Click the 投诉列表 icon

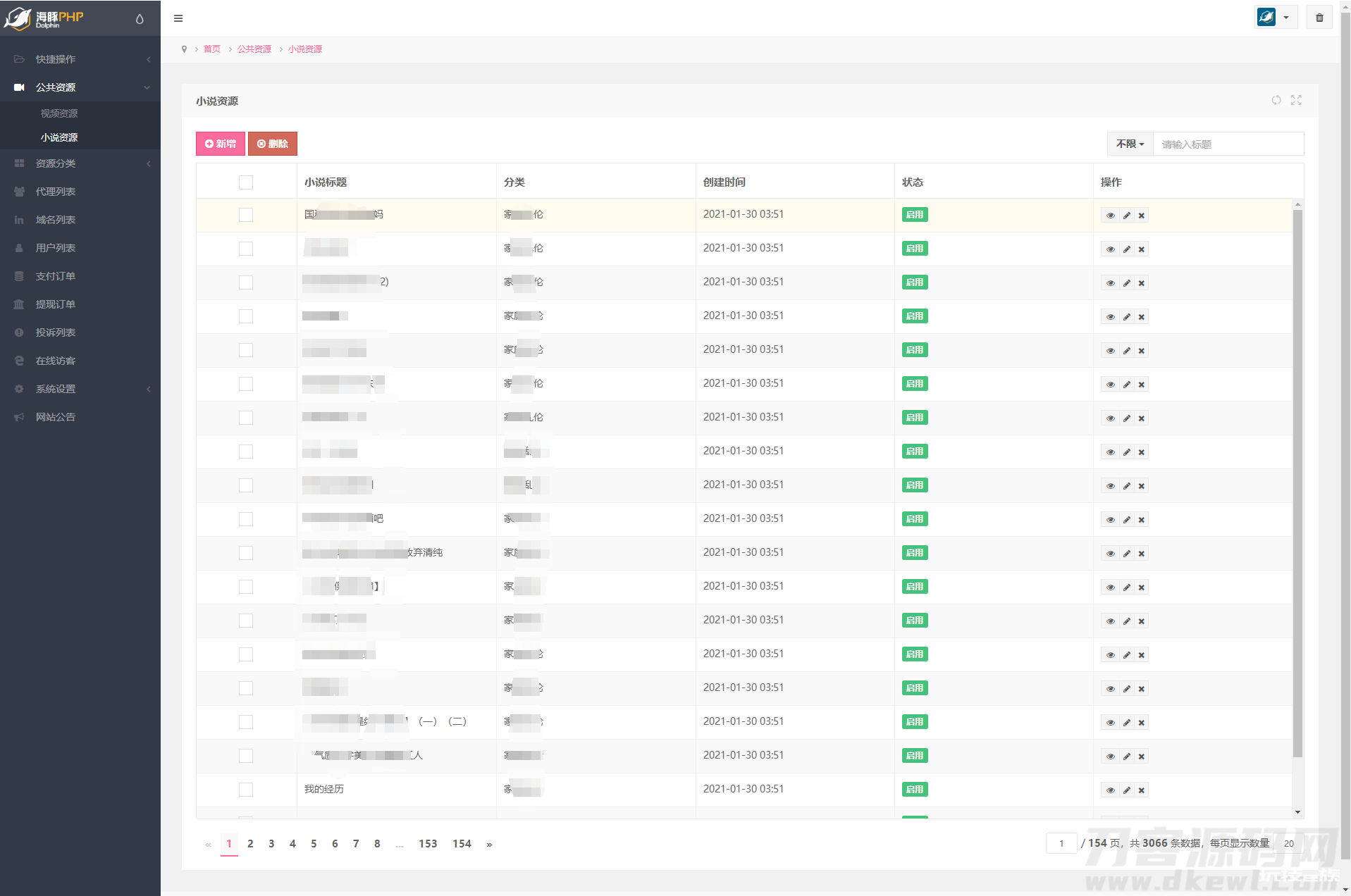19,332
